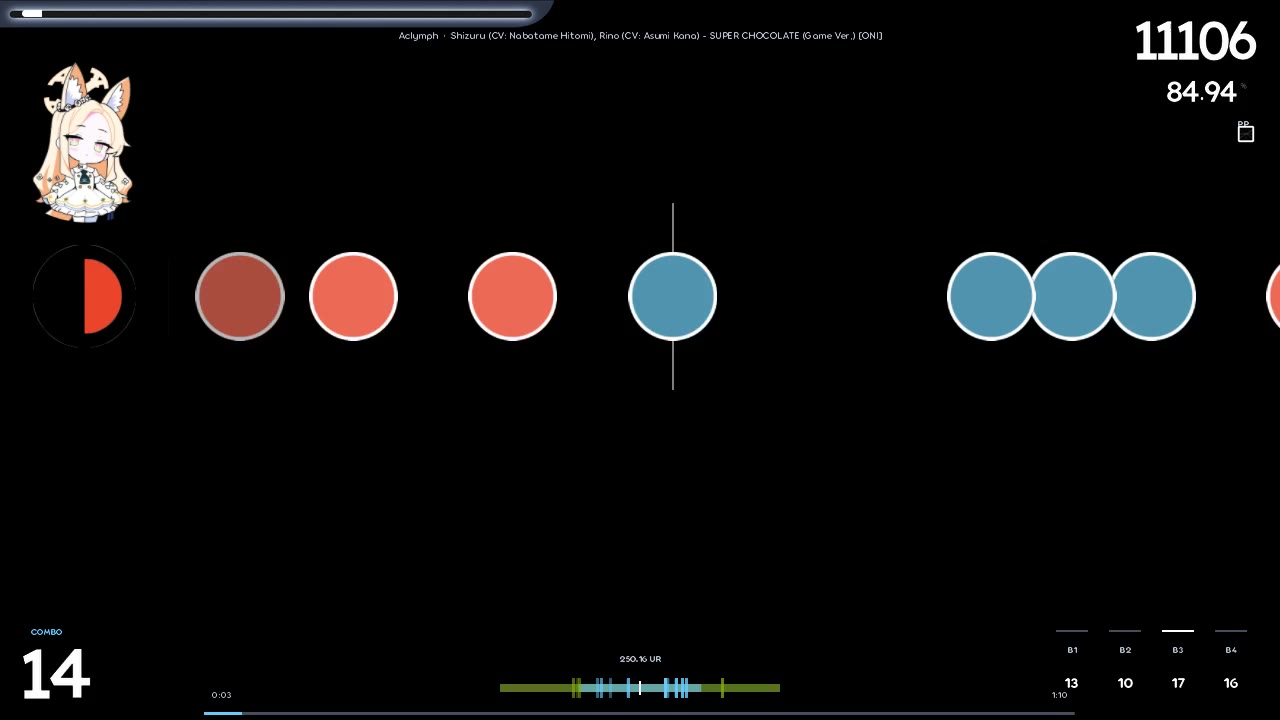Click the health bar at the top
The width and height of the screenshot is (1280, 720).
click(x=270, y=14)
